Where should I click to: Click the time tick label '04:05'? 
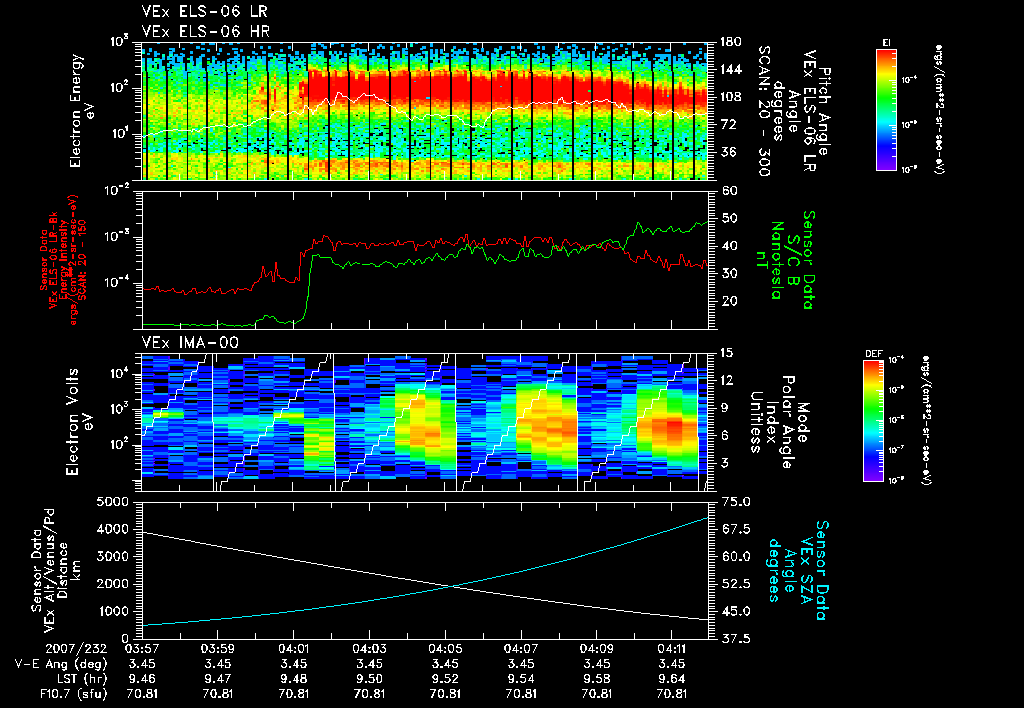point(445,649)
